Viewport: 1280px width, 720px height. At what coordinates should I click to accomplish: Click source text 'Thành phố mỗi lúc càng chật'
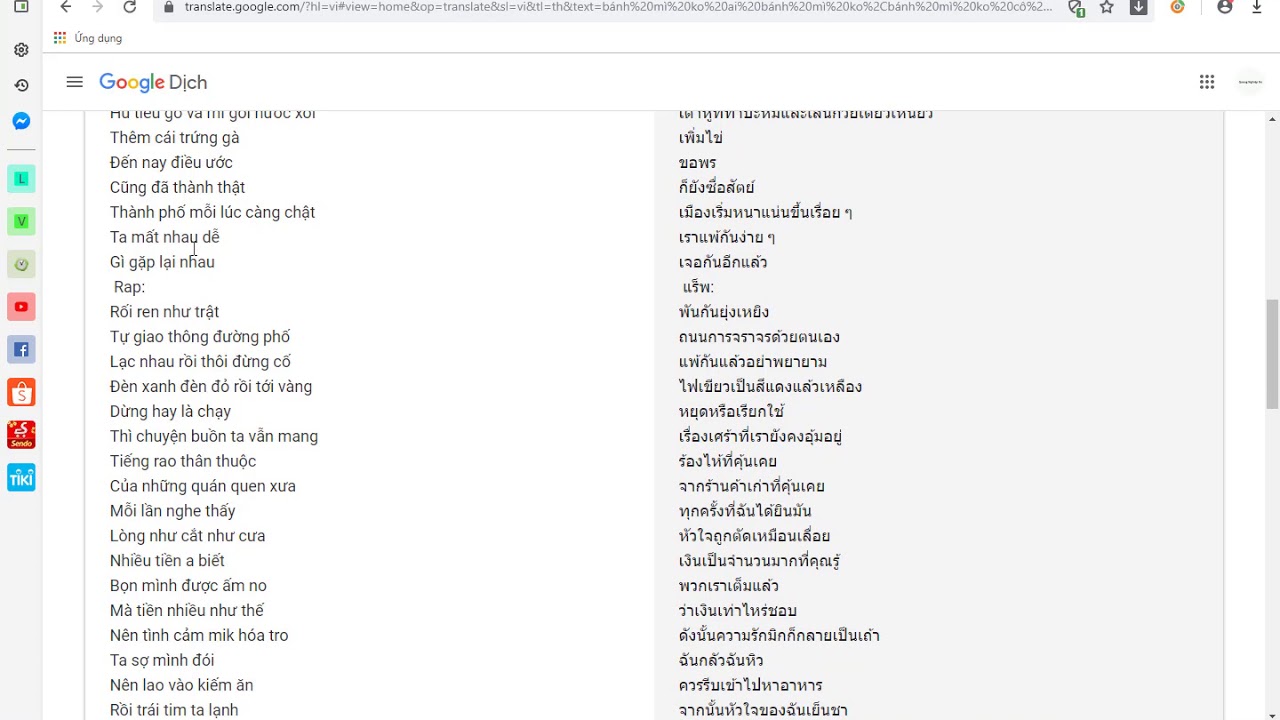click(212, 212)
